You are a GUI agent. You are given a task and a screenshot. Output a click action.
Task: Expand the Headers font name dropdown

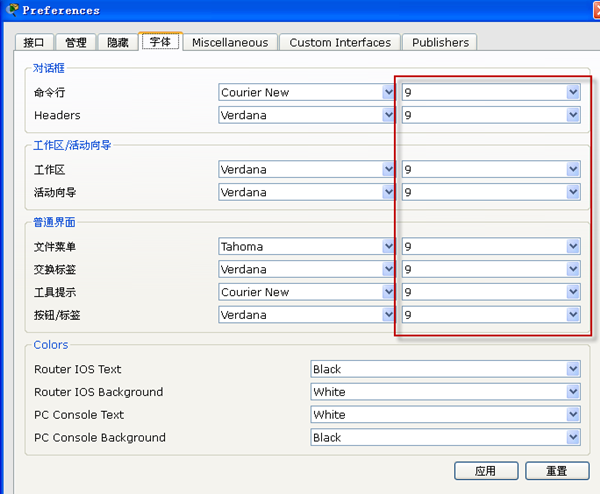point(307,115)
